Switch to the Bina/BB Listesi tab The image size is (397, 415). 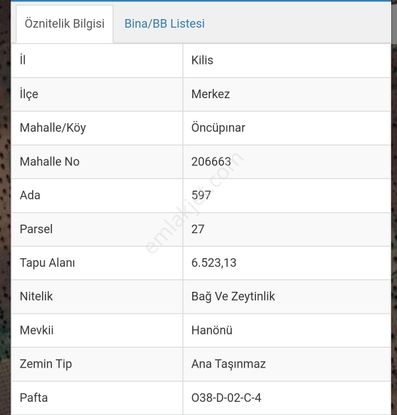(164, 24)
